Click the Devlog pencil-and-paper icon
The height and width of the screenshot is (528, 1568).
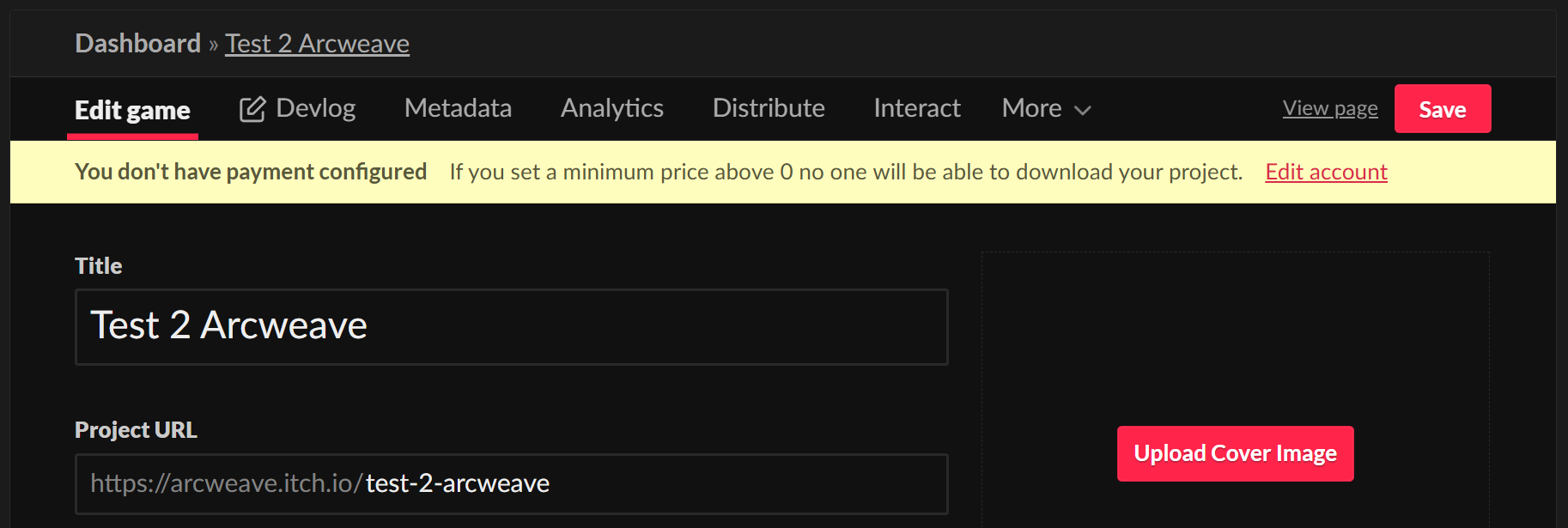(252, 109)
